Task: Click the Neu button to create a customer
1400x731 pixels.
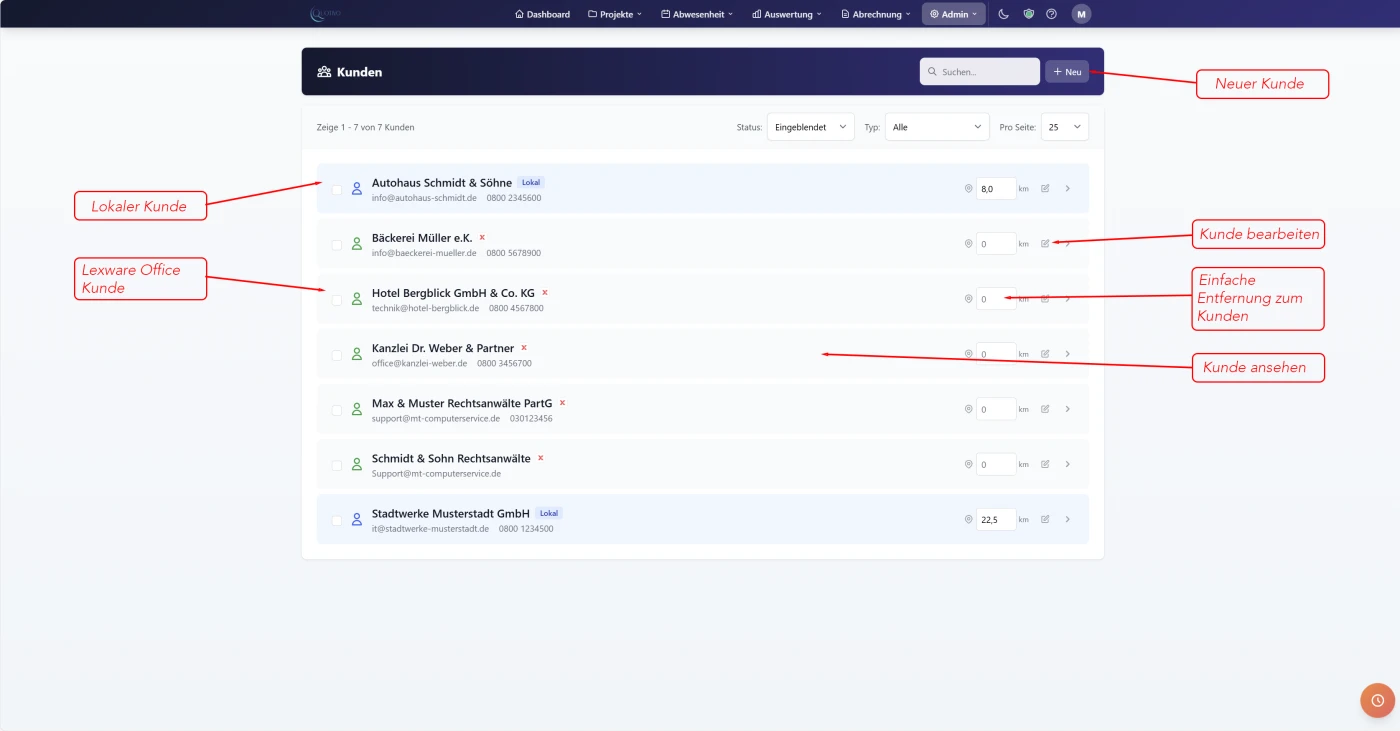Action: 1067,71
